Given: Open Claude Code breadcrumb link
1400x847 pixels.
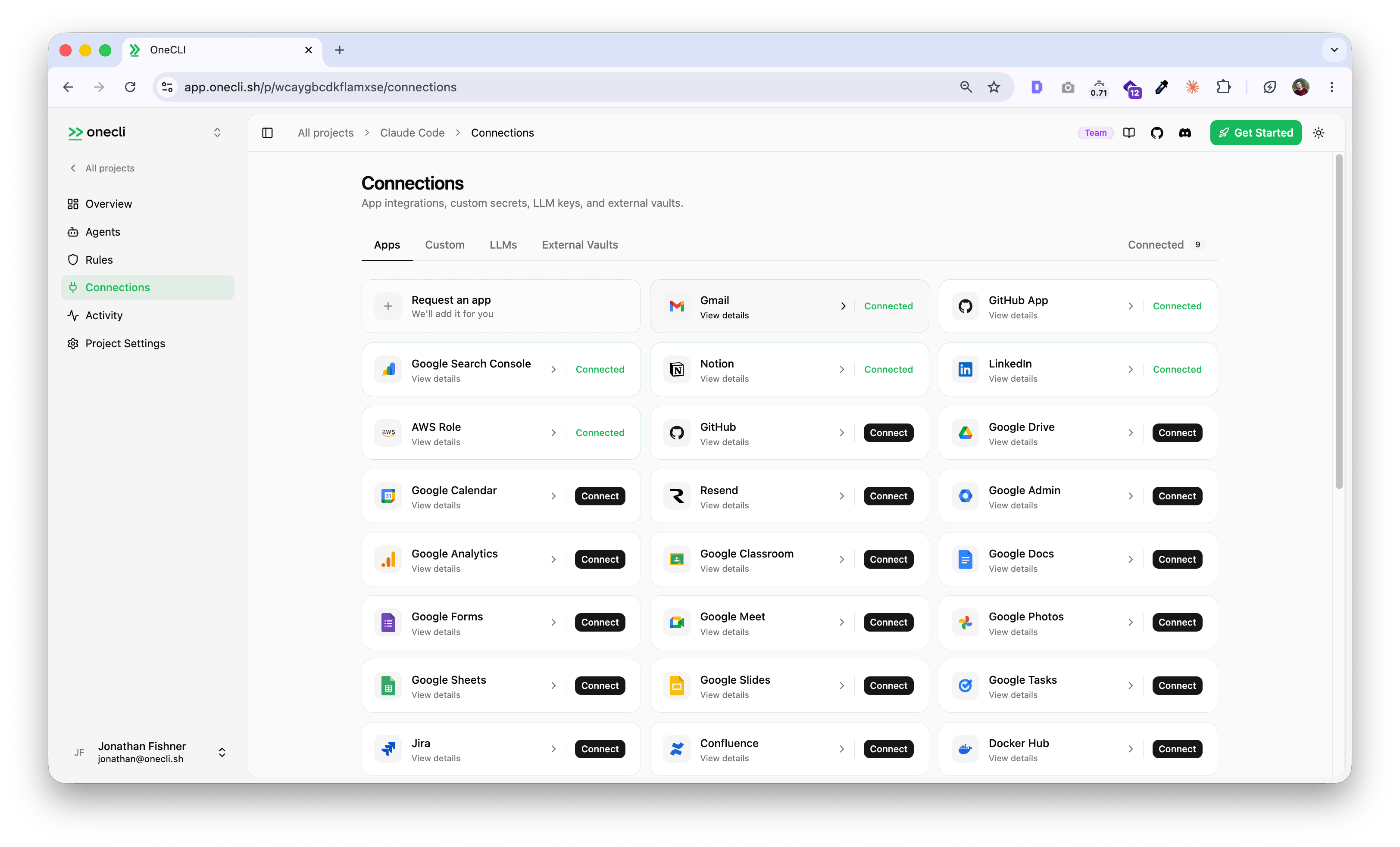Looking at the screenshot, I should tap(412, 133).
